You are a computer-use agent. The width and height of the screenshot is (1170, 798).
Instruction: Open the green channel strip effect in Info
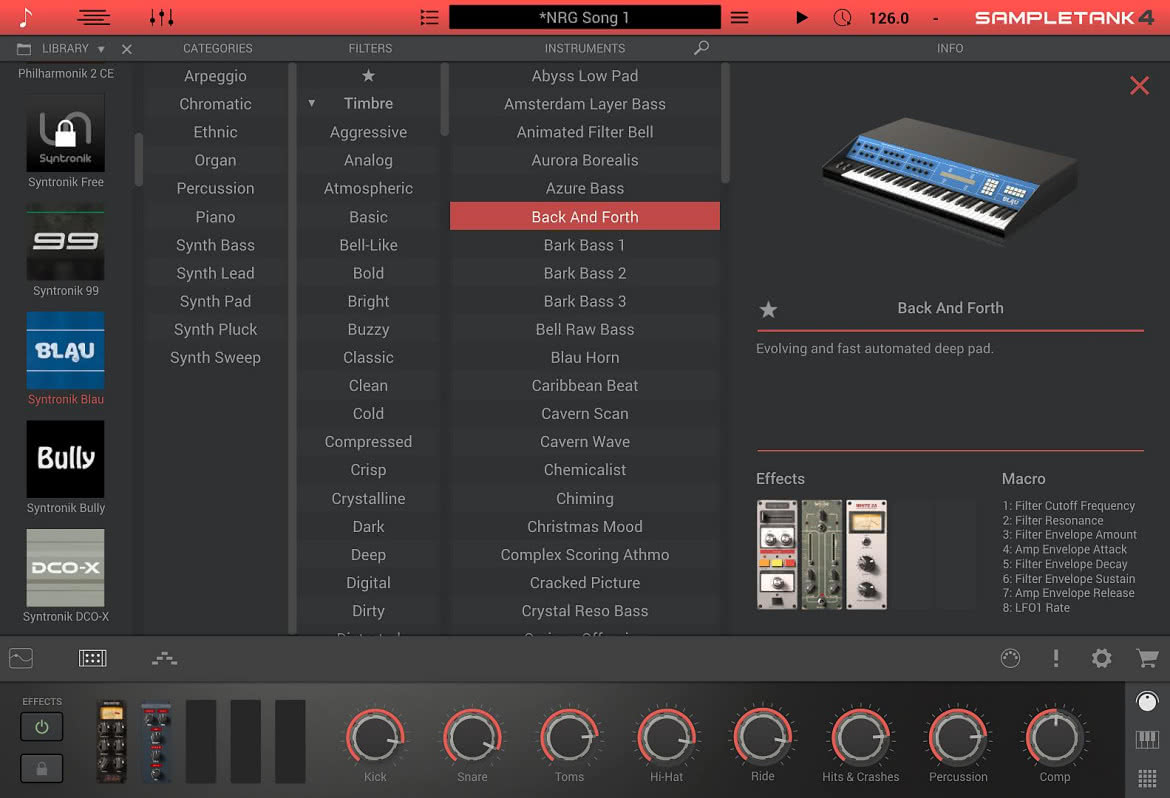(822, 555)
